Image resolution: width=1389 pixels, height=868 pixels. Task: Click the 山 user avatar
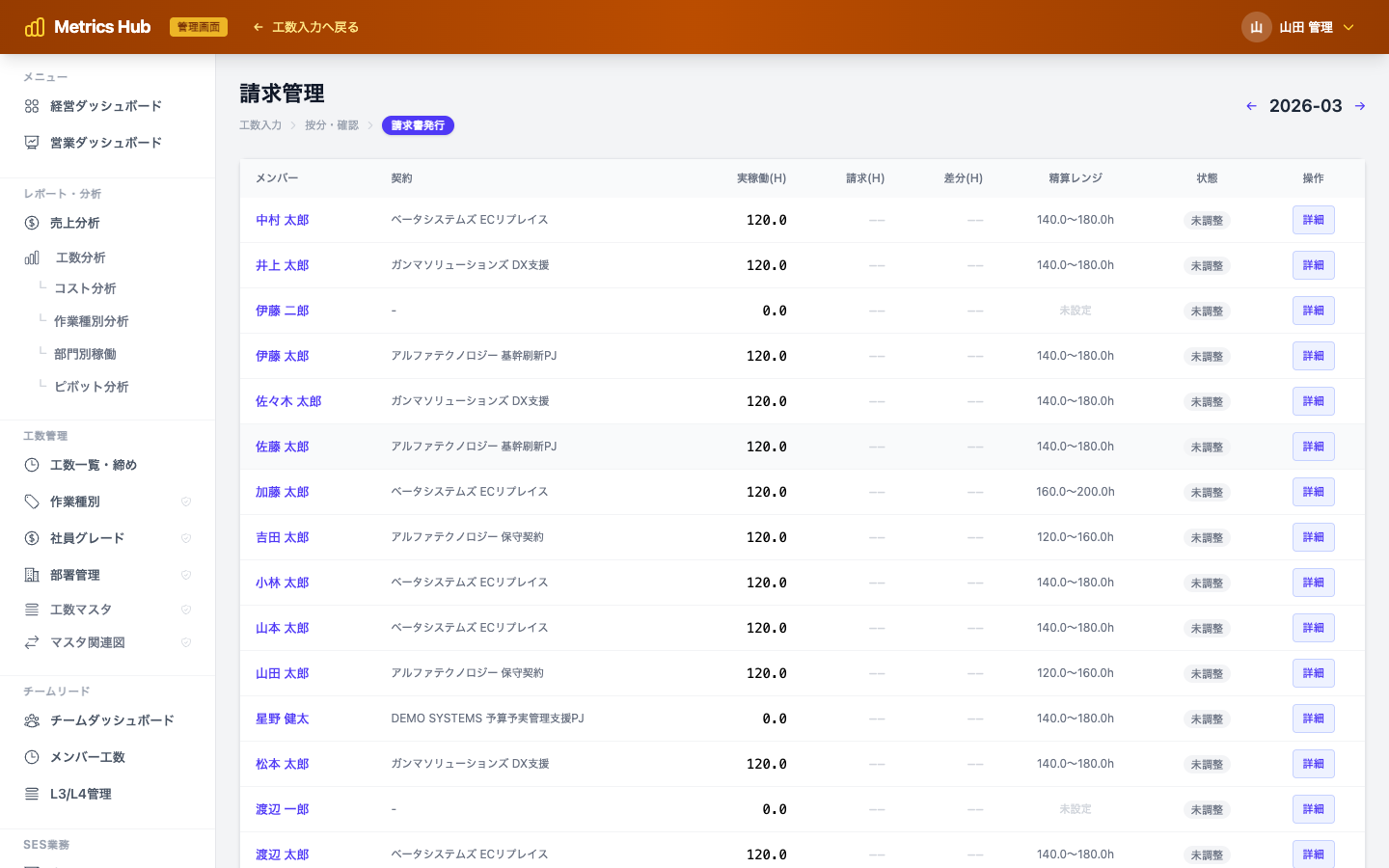[x=1256, y=27]
